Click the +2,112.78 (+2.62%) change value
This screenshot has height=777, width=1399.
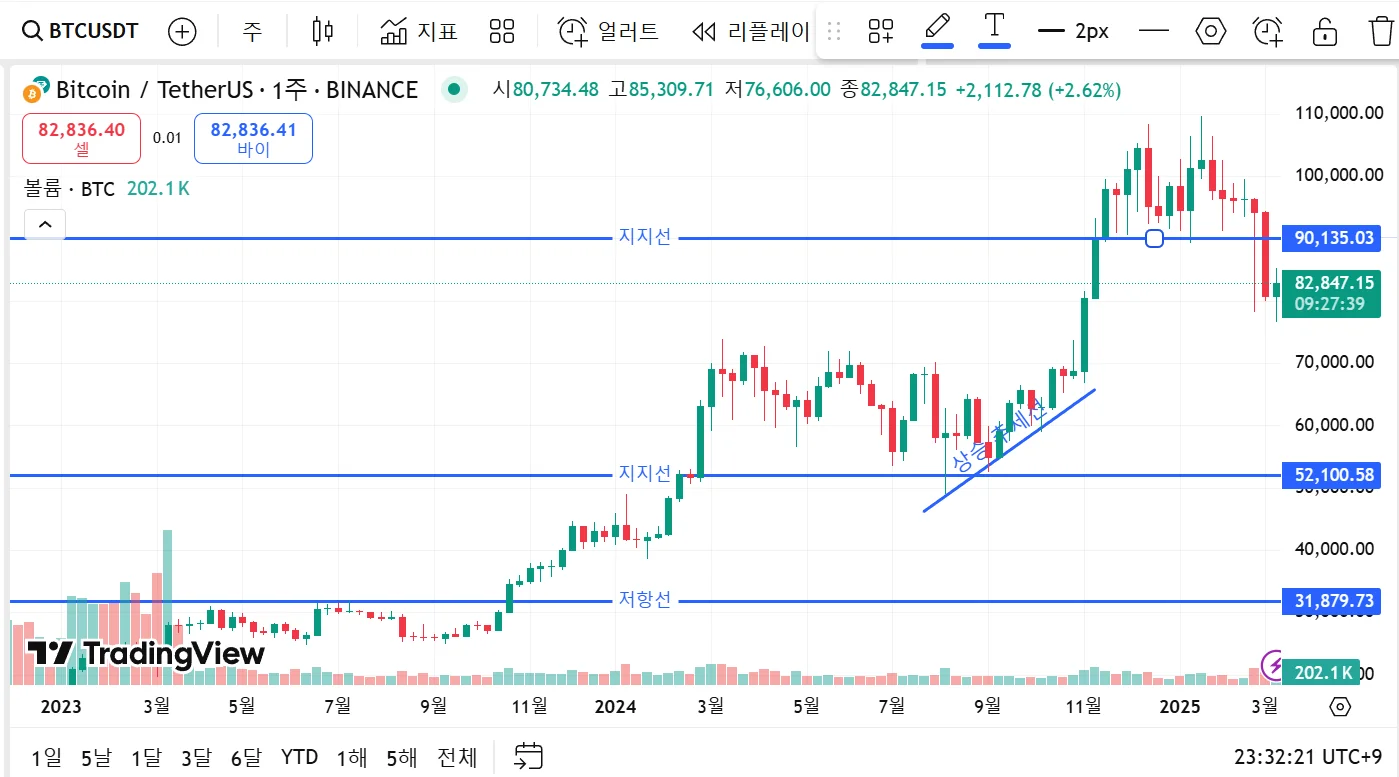[x=1038, y=90]
